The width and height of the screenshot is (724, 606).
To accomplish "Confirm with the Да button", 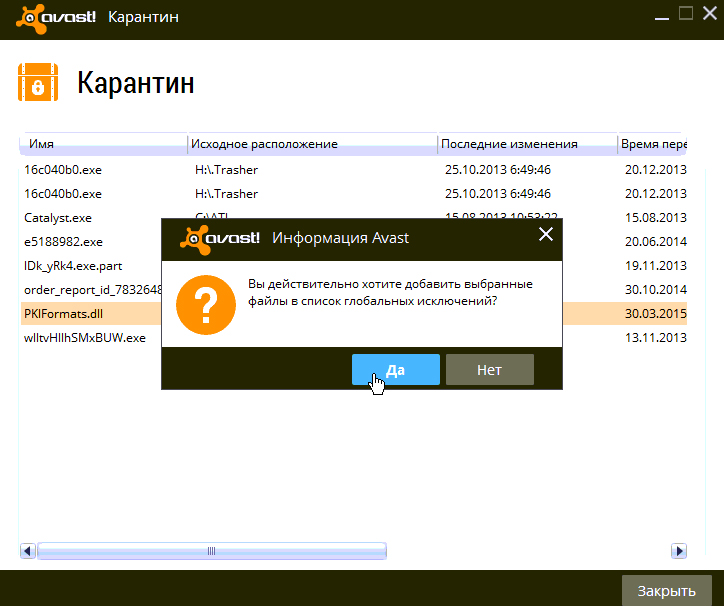I will pyautogui.click(x=395, y=369).
